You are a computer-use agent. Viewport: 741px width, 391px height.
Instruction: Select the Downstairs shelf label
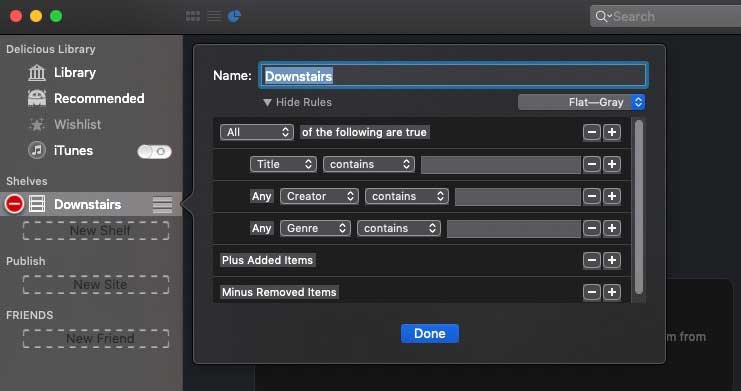[x=87, y=204]
